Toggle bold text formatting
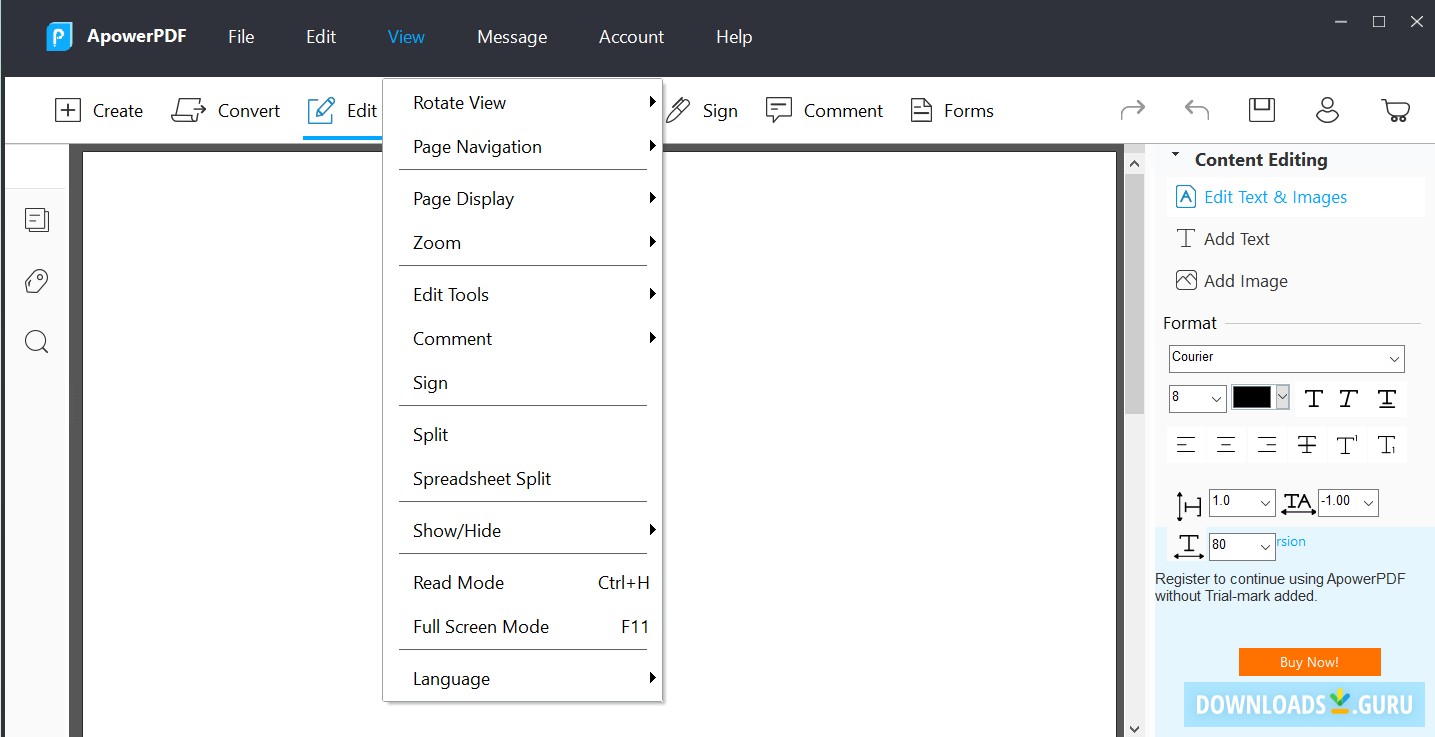The width and height of the screenshot is (1435, 737). point(1313,398)
